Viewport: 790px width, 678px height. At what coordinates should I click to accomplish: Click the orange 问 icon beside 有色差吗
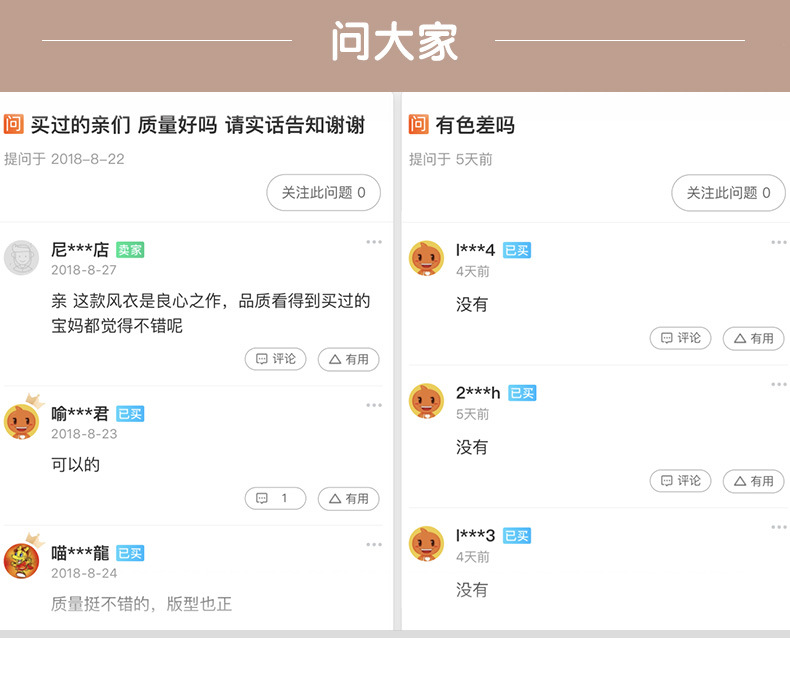point(419,124)
